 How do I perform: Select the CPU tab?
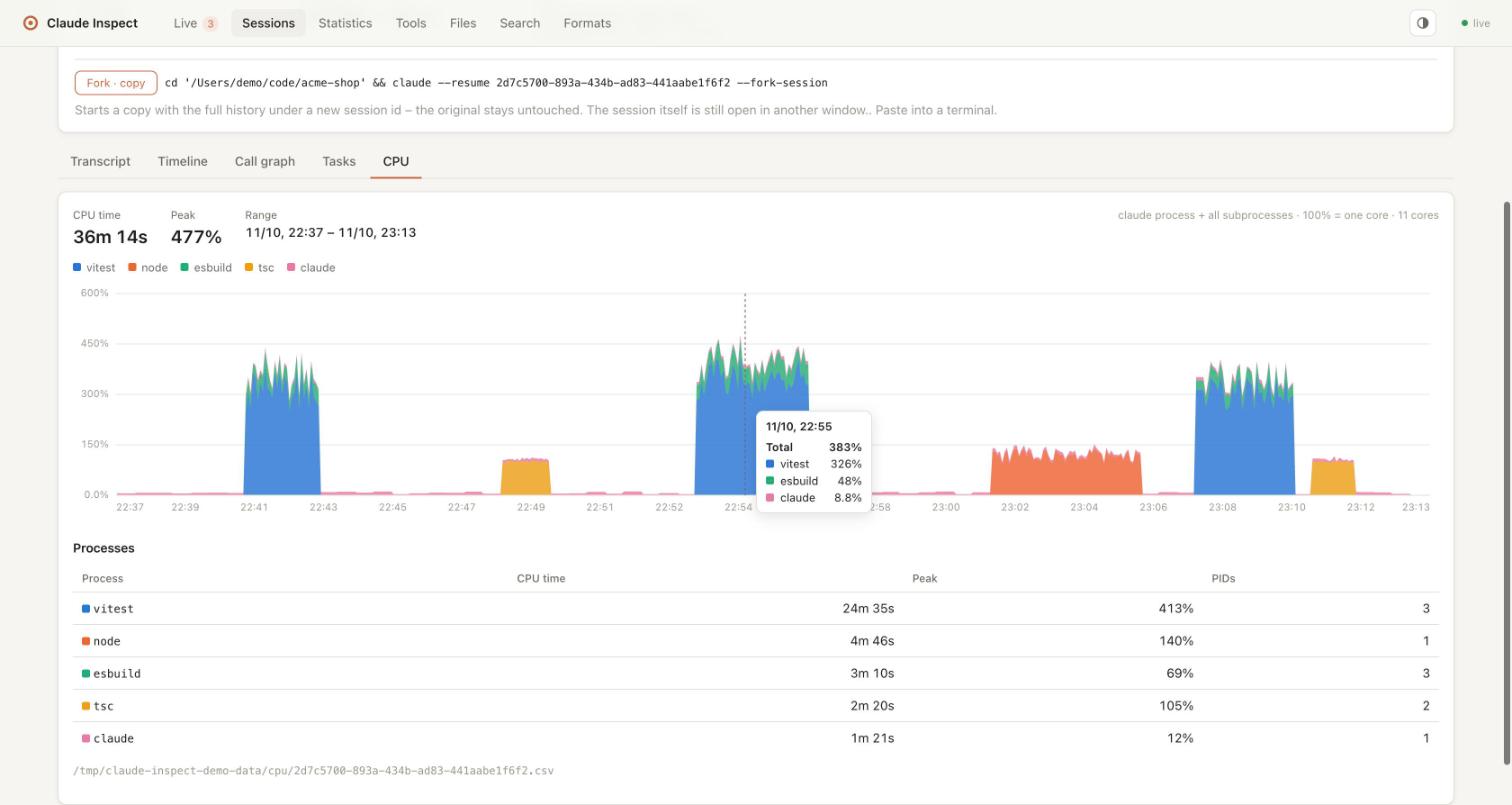(x=396, y=161)
